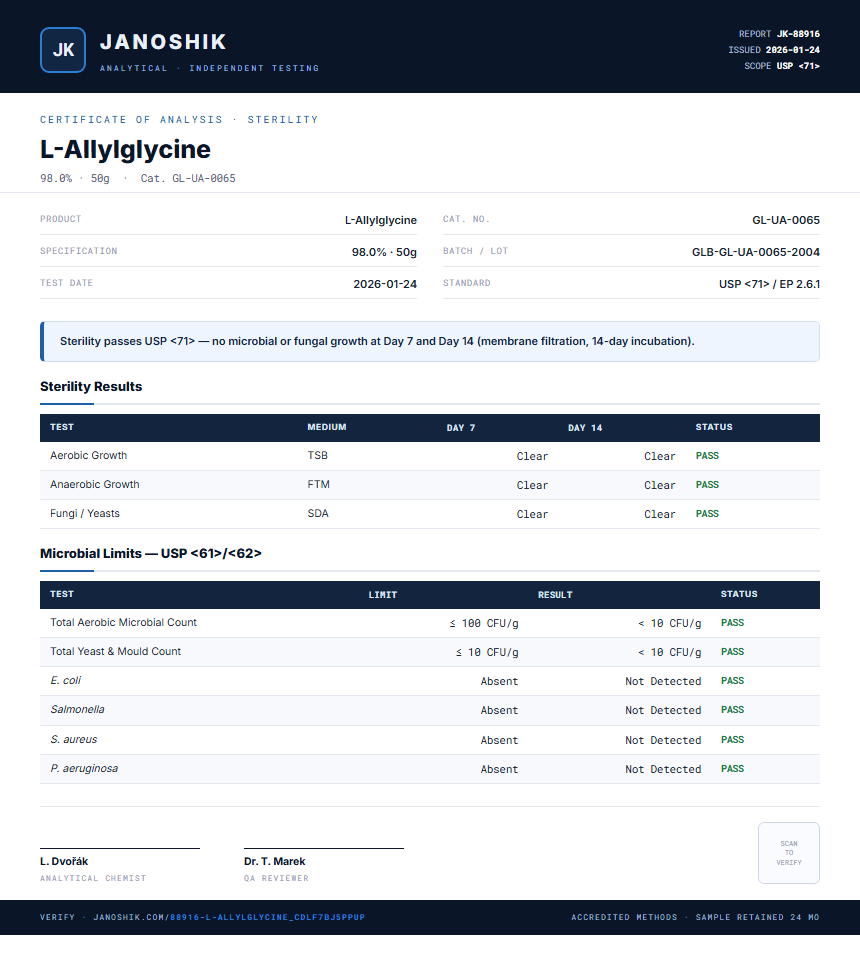This screenshot has height=963, width=860.
Task: Click the test date value 2026-01-24
Action: point(385,284)
